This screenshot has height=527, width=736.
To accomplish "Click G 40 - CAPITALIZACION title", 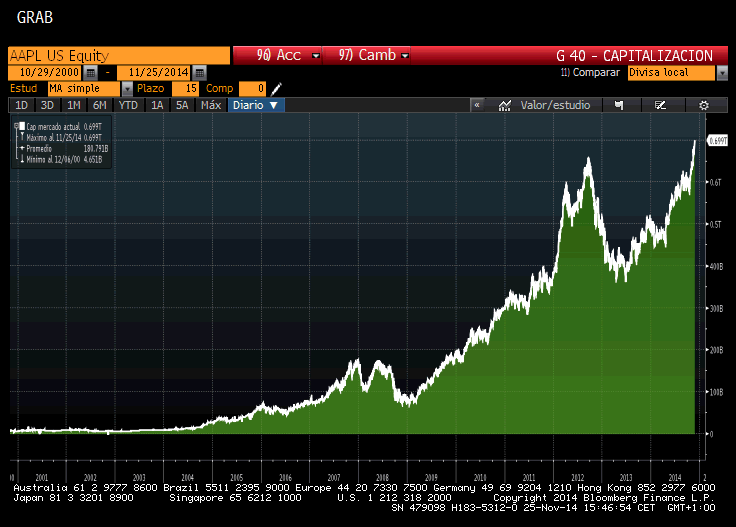I will point(634,56).
